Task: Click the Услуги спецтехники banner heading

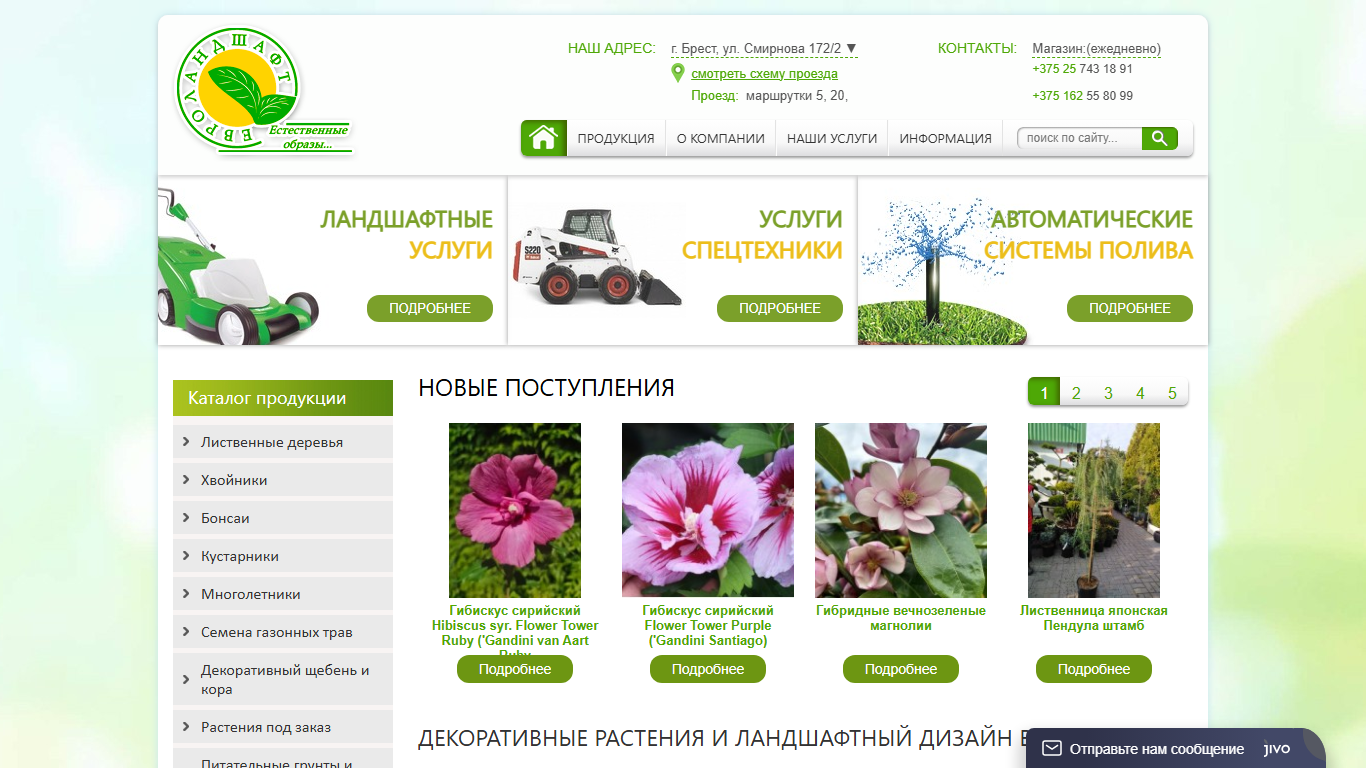Action: (763, 234)
